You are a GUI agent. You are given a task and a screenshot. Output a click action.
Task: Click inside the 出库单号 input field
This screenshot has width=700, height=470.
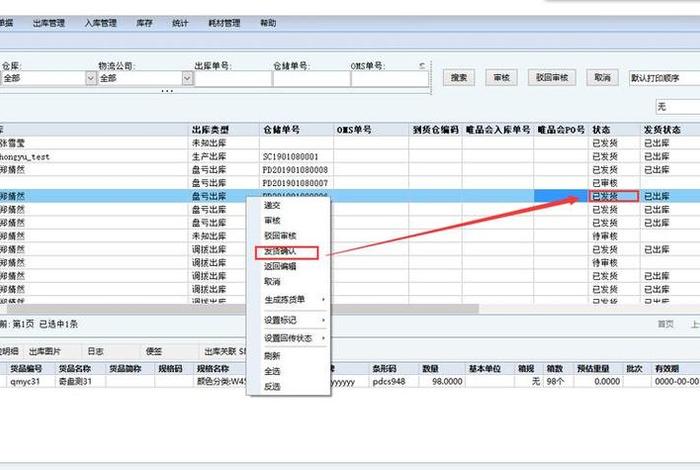tap(232, 78)
